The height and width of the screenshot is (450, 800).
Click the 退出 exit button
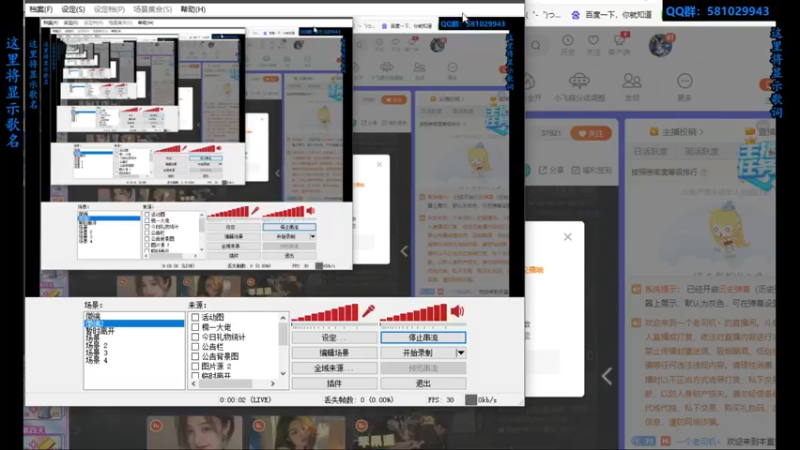[423, 383]
